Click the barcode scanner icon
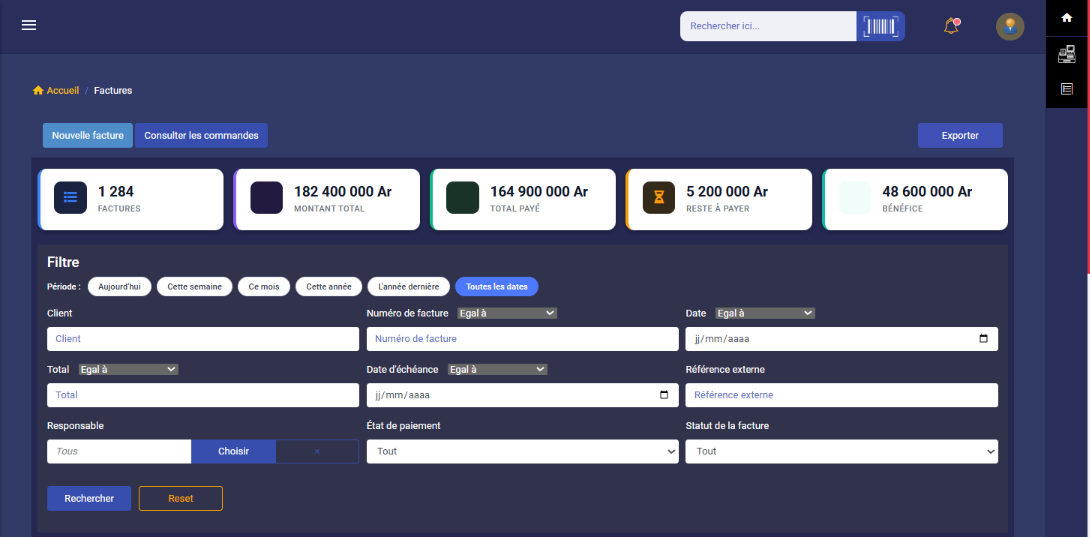1090x537 pixels. (880, 26)
